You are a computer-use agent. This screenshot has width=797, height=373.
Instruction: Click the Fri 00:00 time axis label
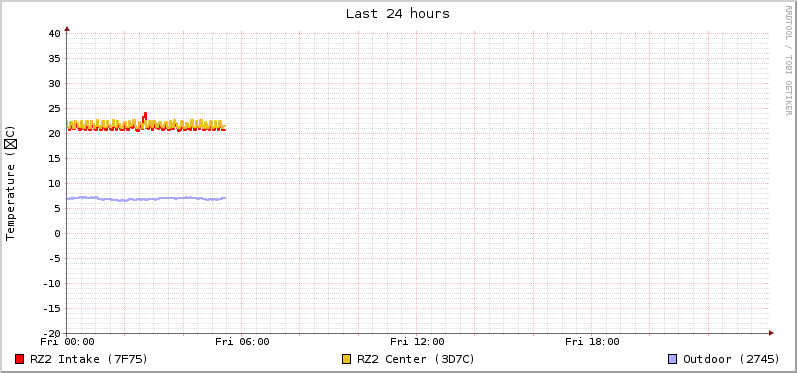(67, 342)
